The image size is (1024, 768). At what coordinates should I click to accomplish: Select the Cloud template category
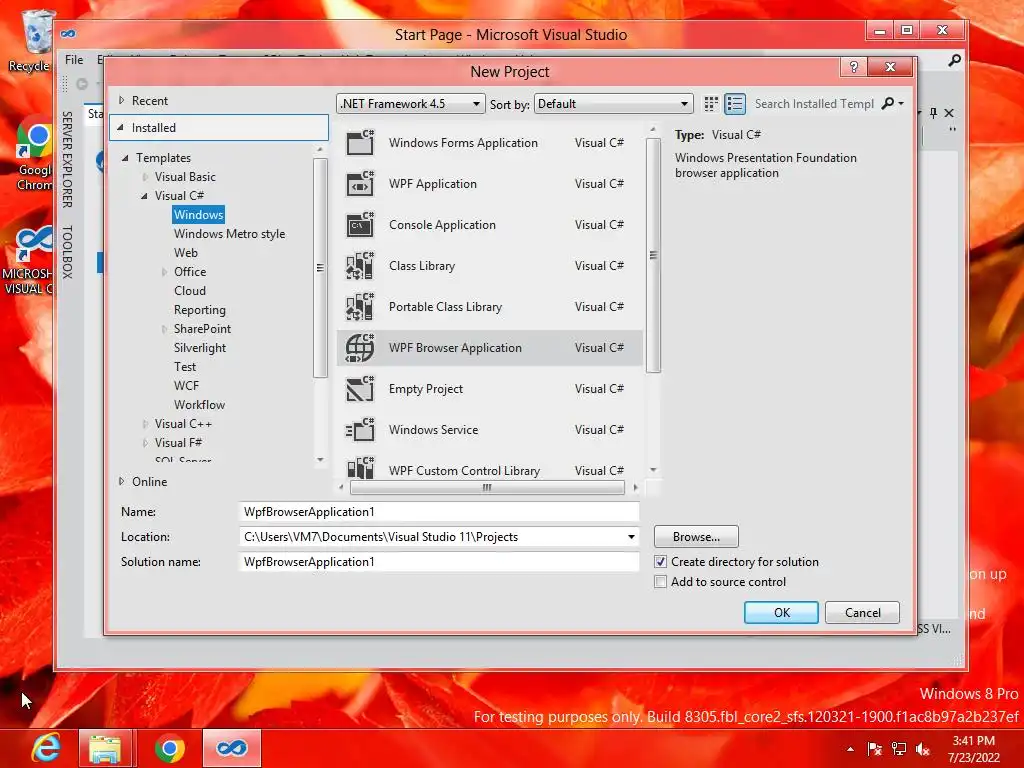click(x=189, y=291)
